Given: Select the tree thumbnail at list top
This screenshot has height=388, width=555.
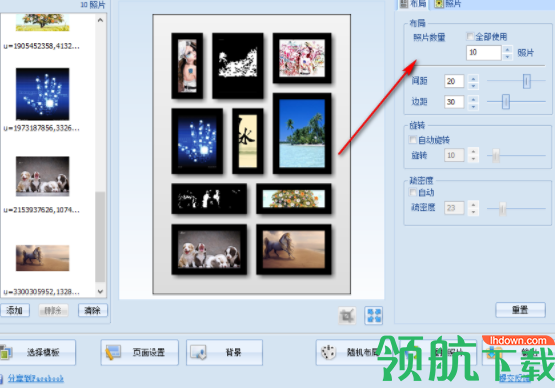Looking at the screenshot, I should coord(42,22).
